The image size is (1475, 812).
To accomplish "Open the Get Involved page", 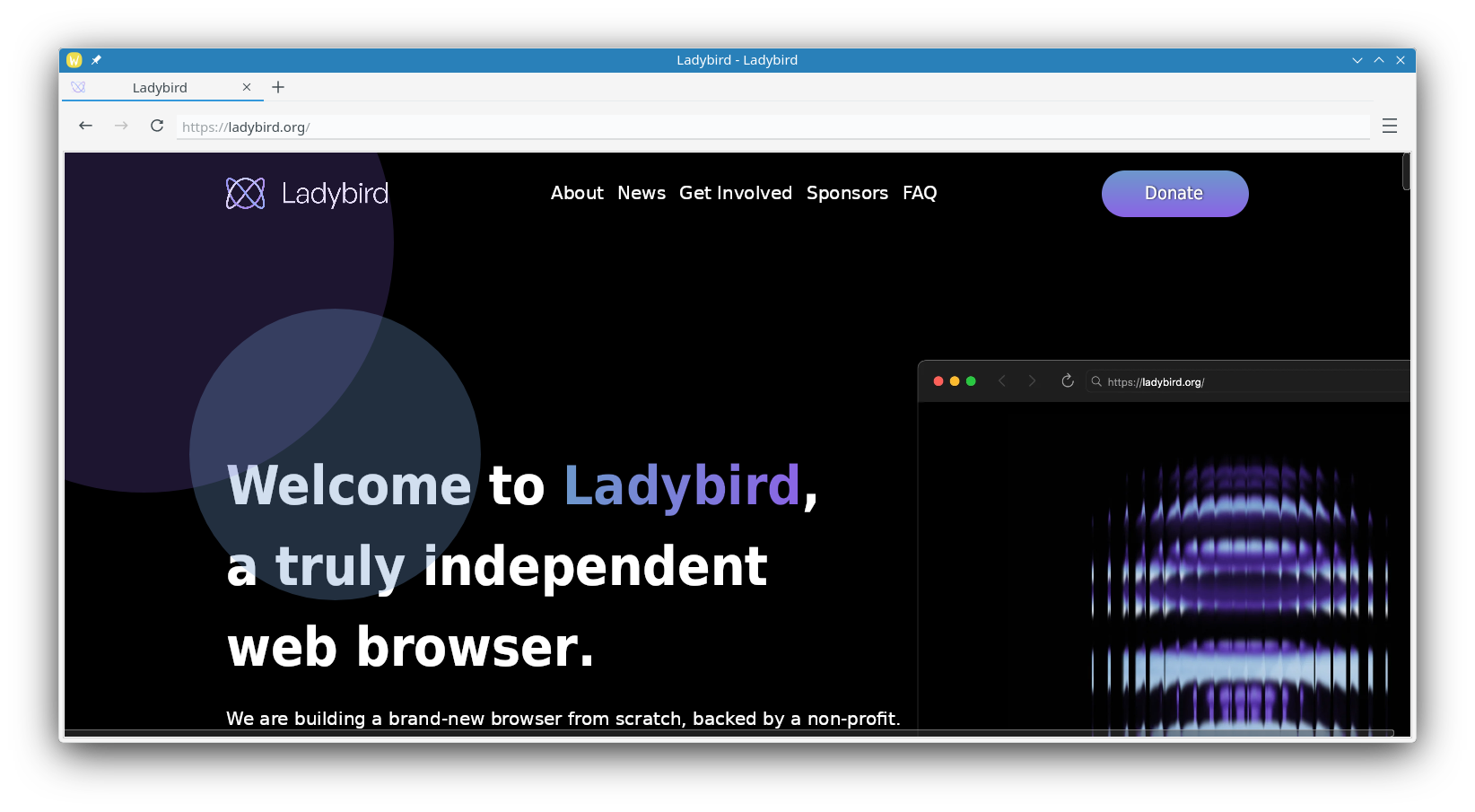I will pyautogui.click(x=736, y=193).
